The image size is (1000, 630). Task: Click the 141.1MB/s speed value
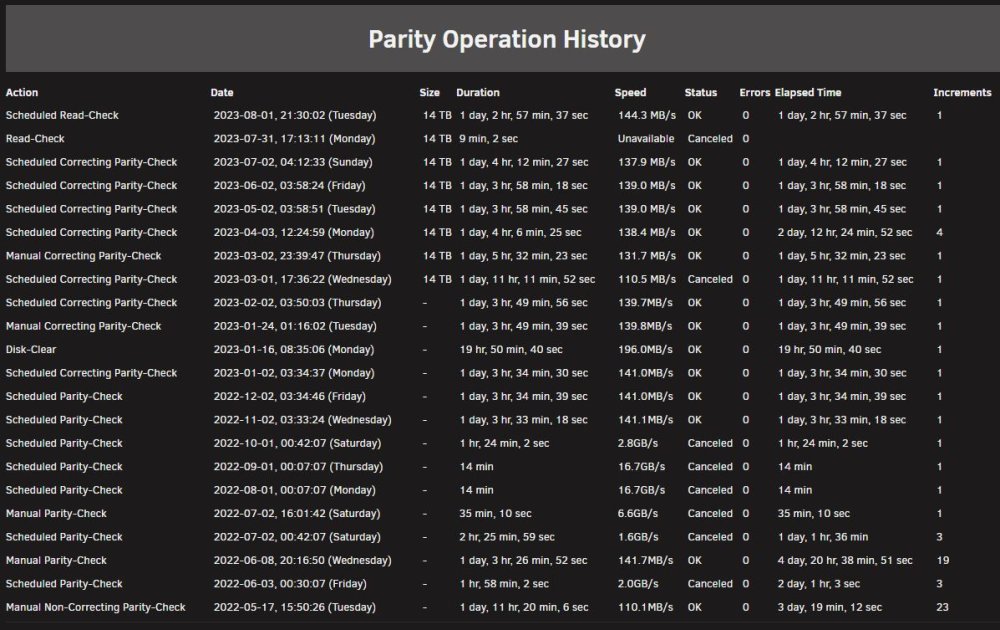(x=645, y=420)
